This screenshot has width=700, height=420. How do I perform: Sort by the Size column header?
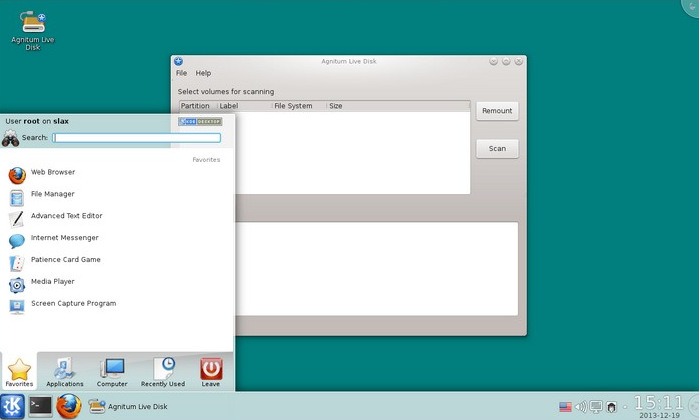click(x=398, y=106)
